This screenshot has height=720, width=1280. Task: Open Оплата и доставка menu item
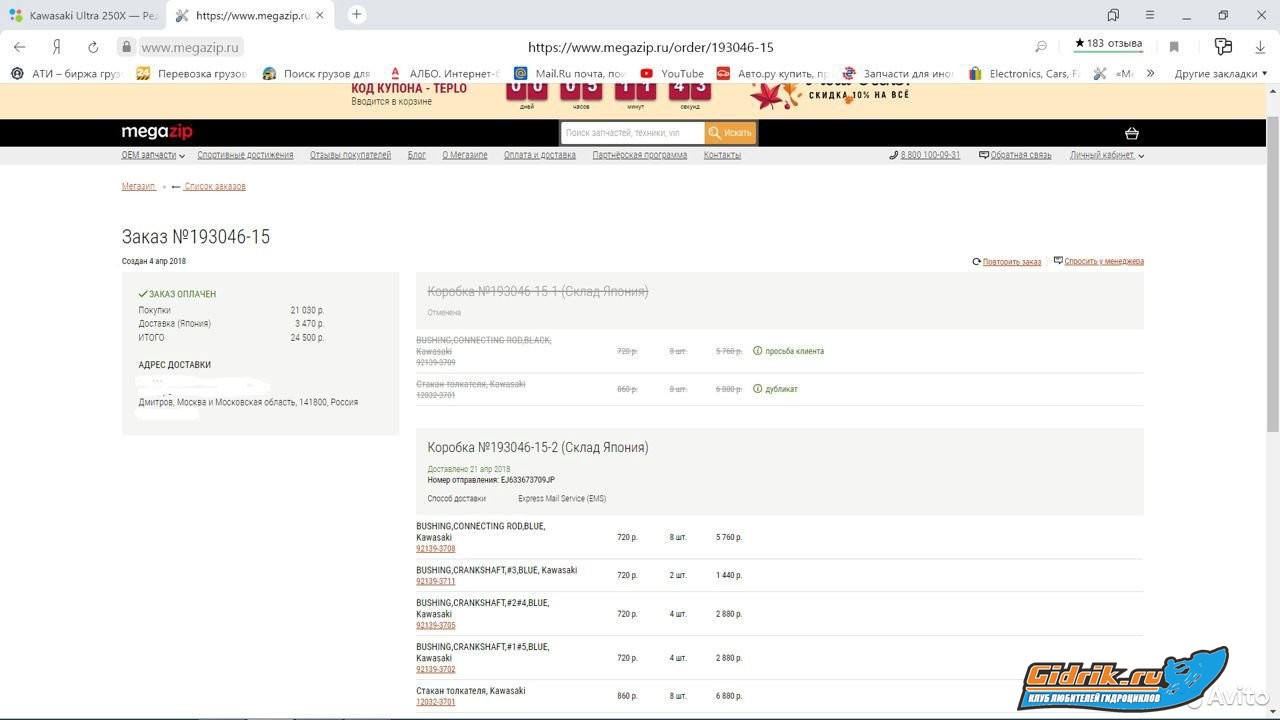coord(539,155)
